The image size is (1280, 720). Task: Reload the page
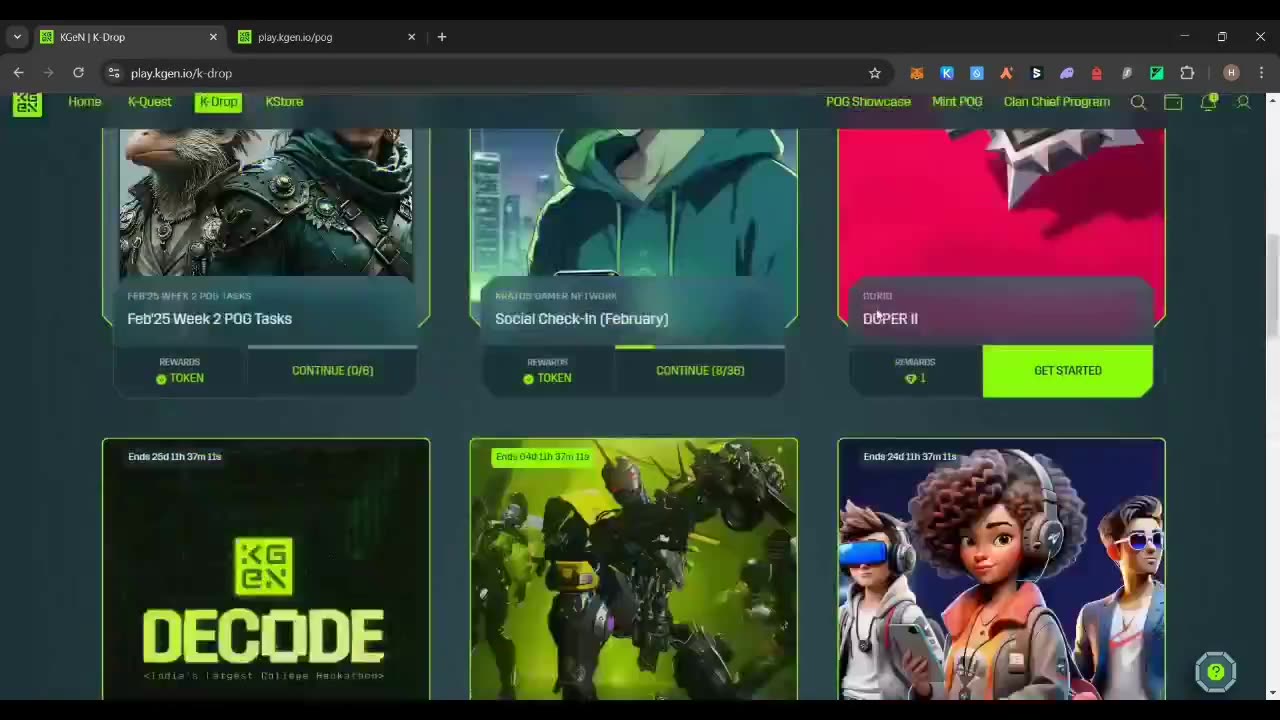click(x=78, y=73)
